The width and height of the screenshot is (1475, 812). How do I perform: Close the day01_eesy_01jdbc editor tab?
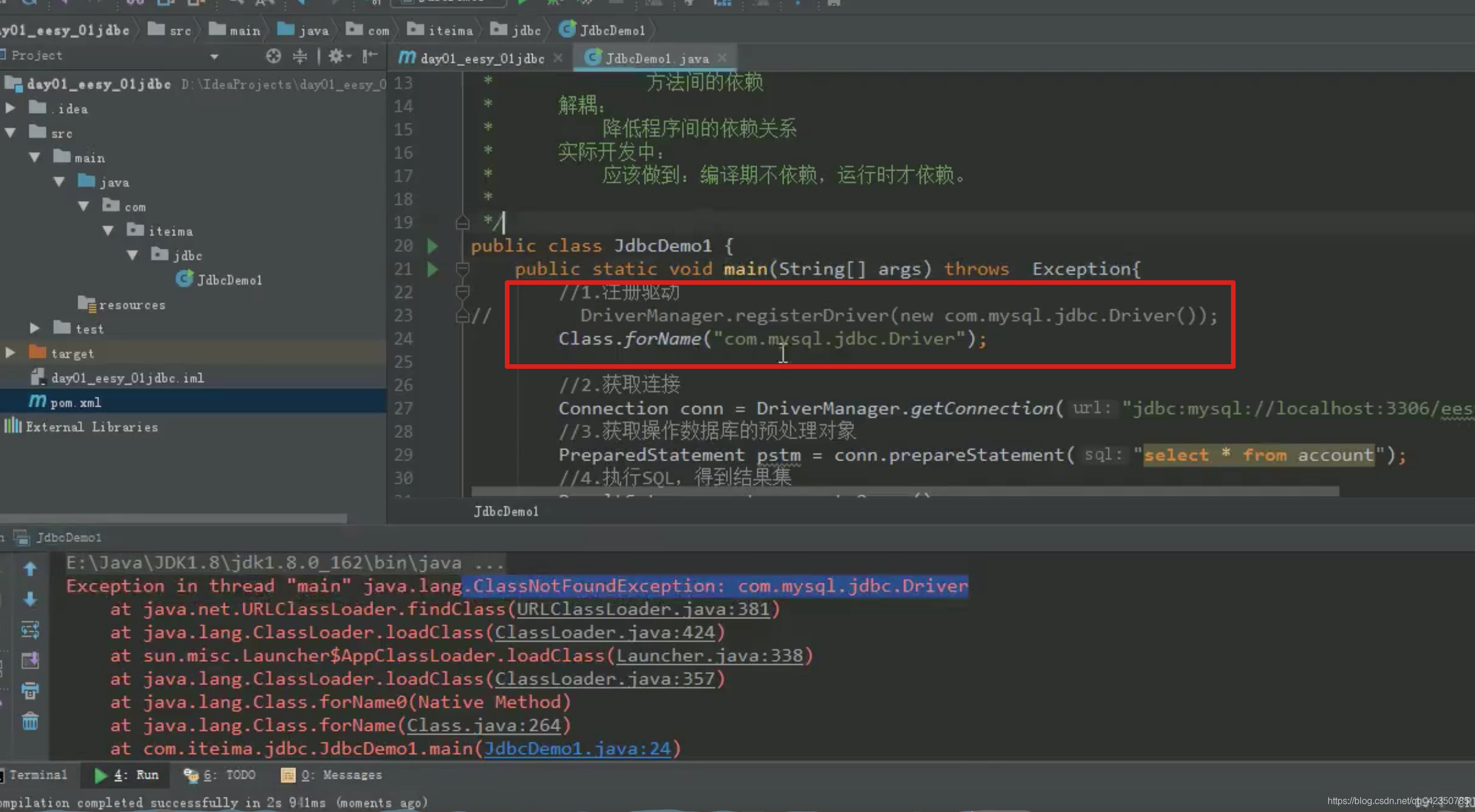[558, 57]
